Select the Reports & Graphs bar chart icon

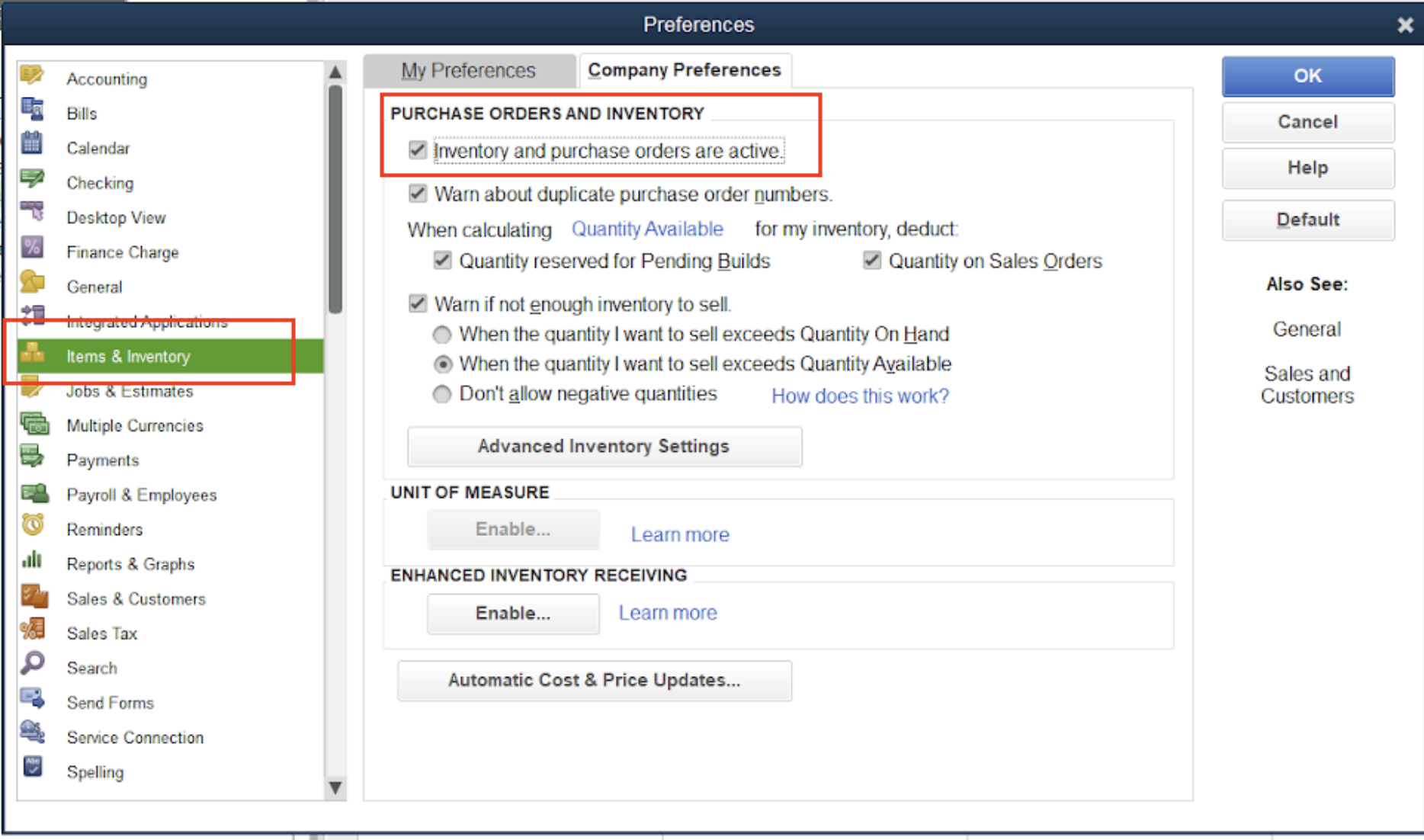point(33,560)
